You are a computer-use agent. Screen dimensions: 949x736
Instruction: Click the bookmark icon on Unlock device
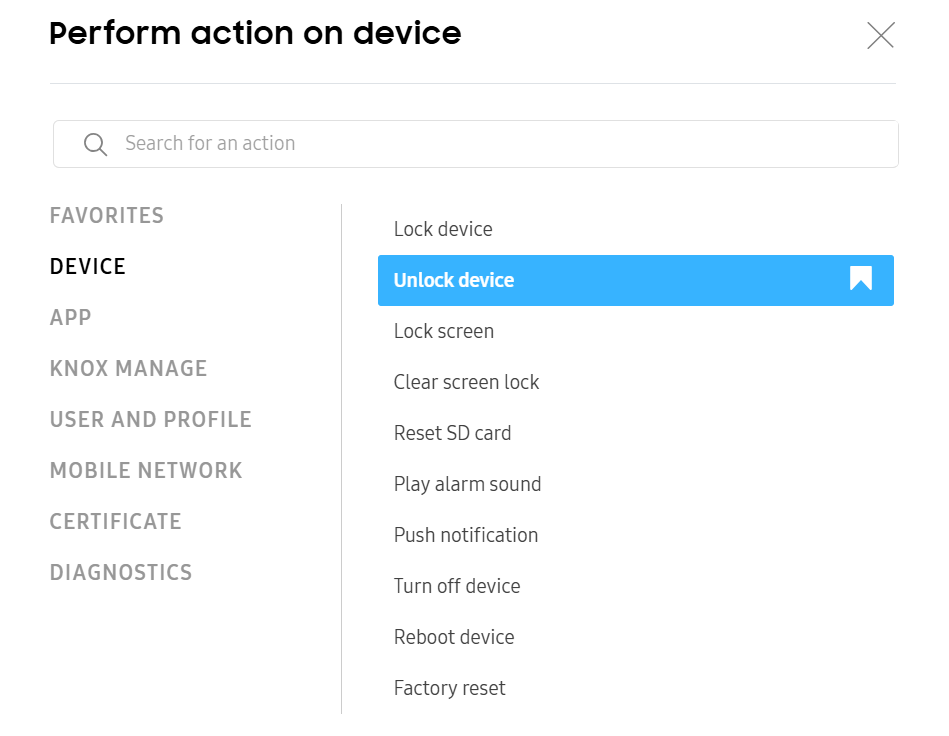(x=859, y=281)
